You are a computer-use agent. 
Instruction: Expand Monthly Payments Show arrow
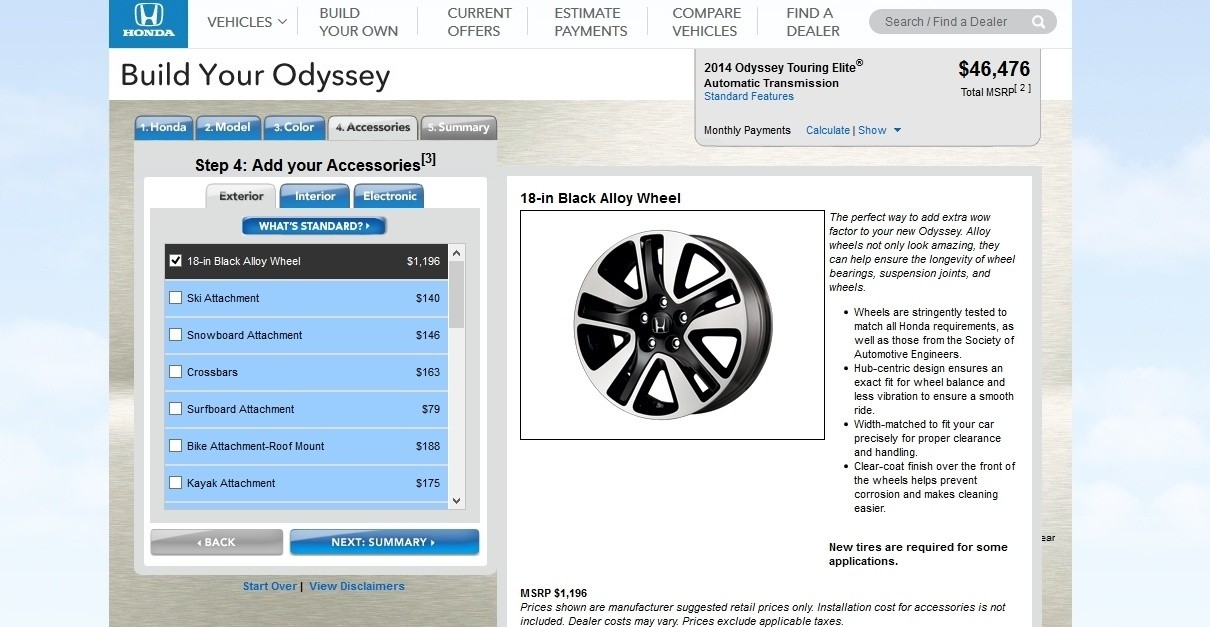(x=897, y=131)
